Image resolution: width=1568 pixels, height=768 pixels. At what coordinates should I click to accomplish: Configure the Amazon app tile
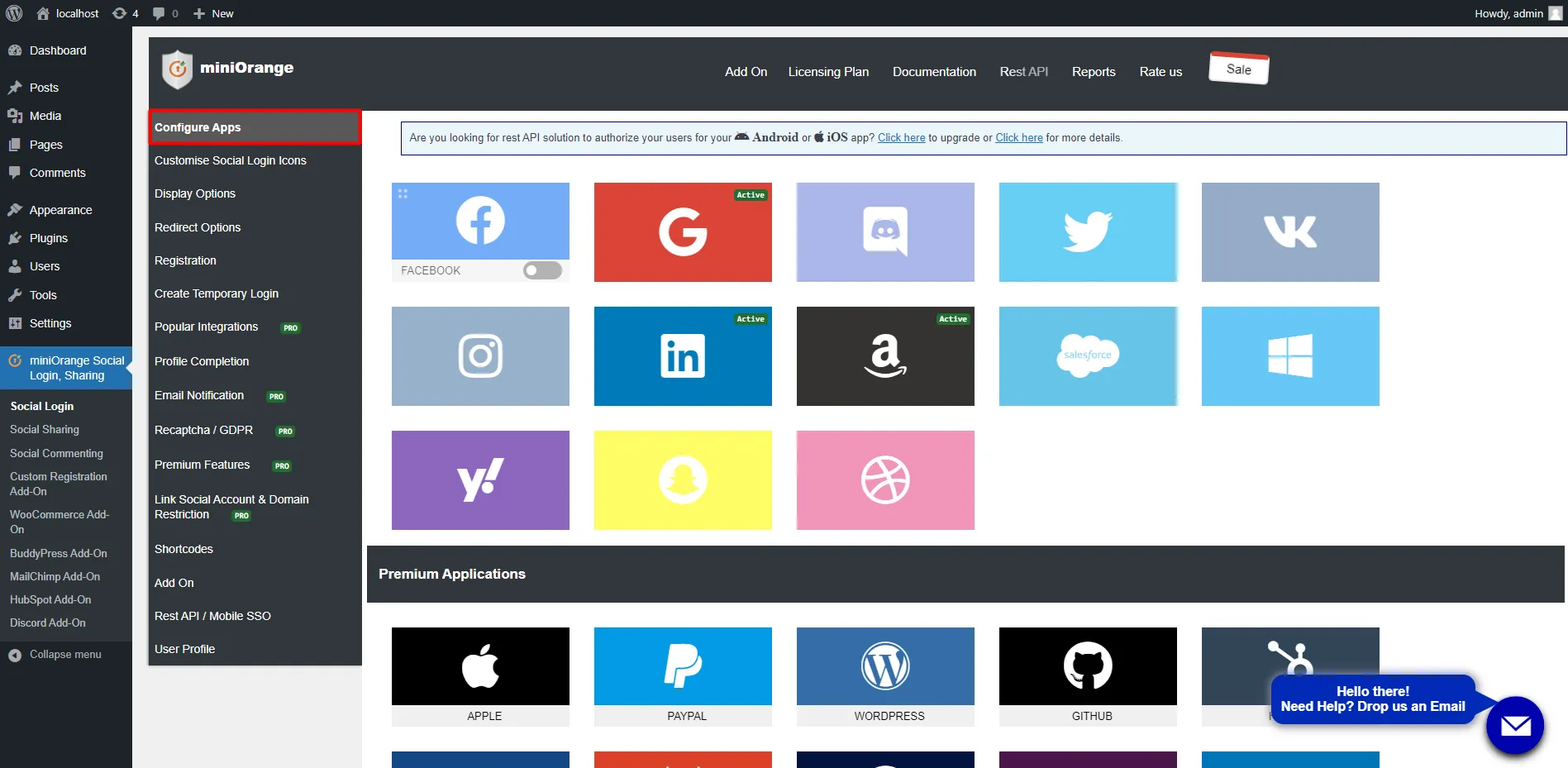[885, 356]
